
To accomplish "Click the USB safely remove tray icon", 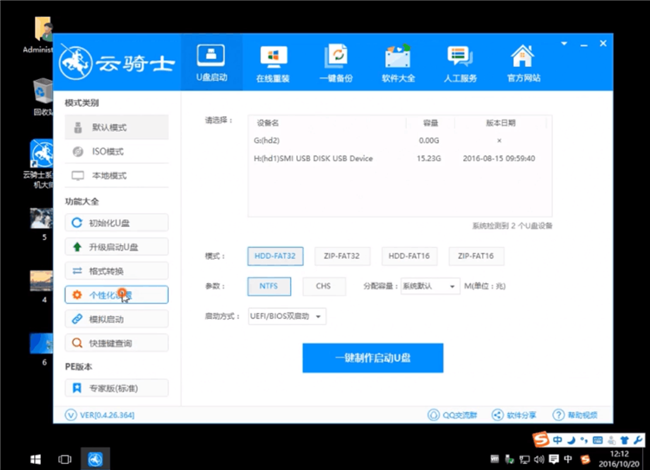I will tap(509, 459).
